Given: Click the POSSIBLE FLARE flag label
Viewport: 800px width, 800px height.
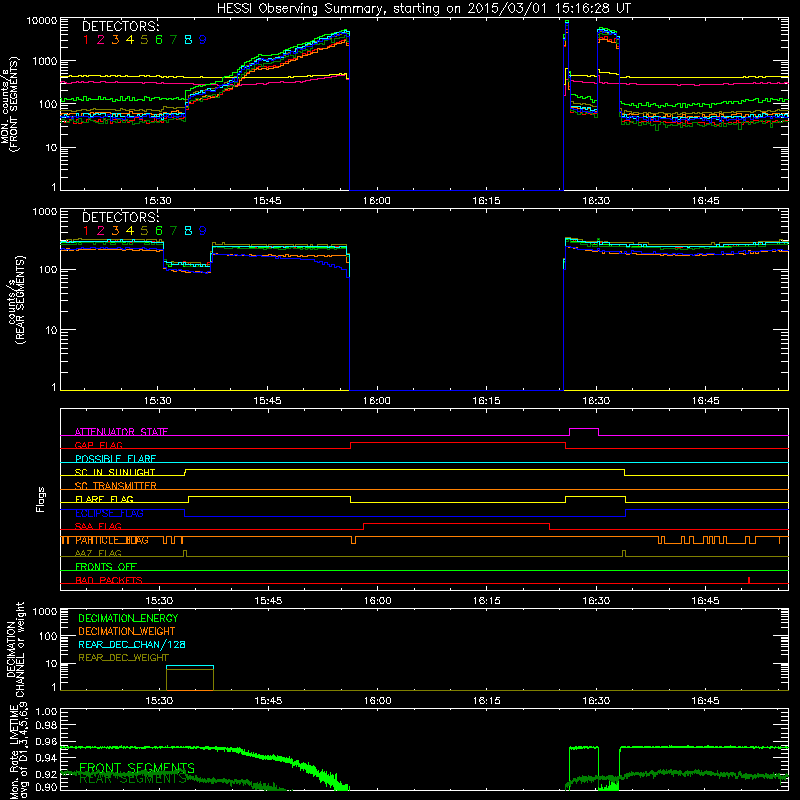Looking at the screenshot, I should coord(115,459).
